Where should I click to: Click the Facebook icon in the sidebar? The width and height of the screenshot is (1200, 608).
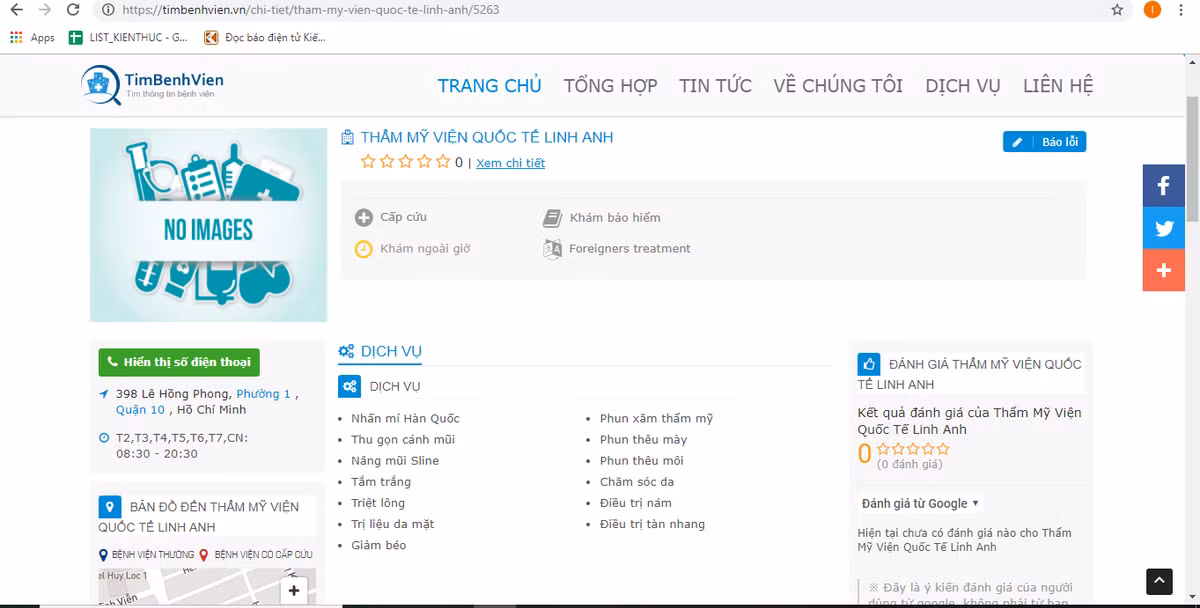tap(1163, 185)
